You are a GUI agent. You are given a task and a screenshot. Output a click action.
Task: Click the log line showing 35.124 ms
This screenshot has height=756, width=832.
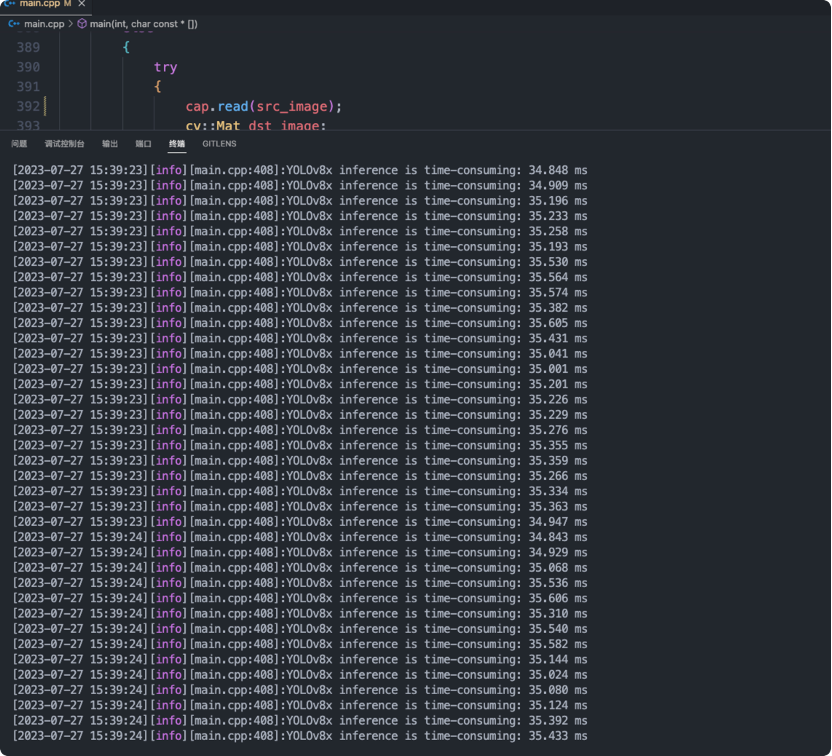point(300,706)
